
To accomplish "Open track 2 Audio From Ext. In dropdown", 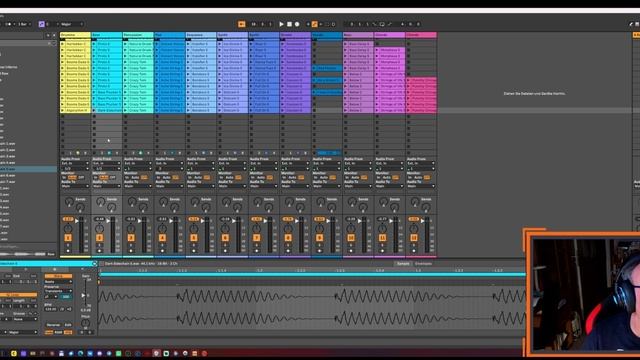I will [x=107, y=163].
